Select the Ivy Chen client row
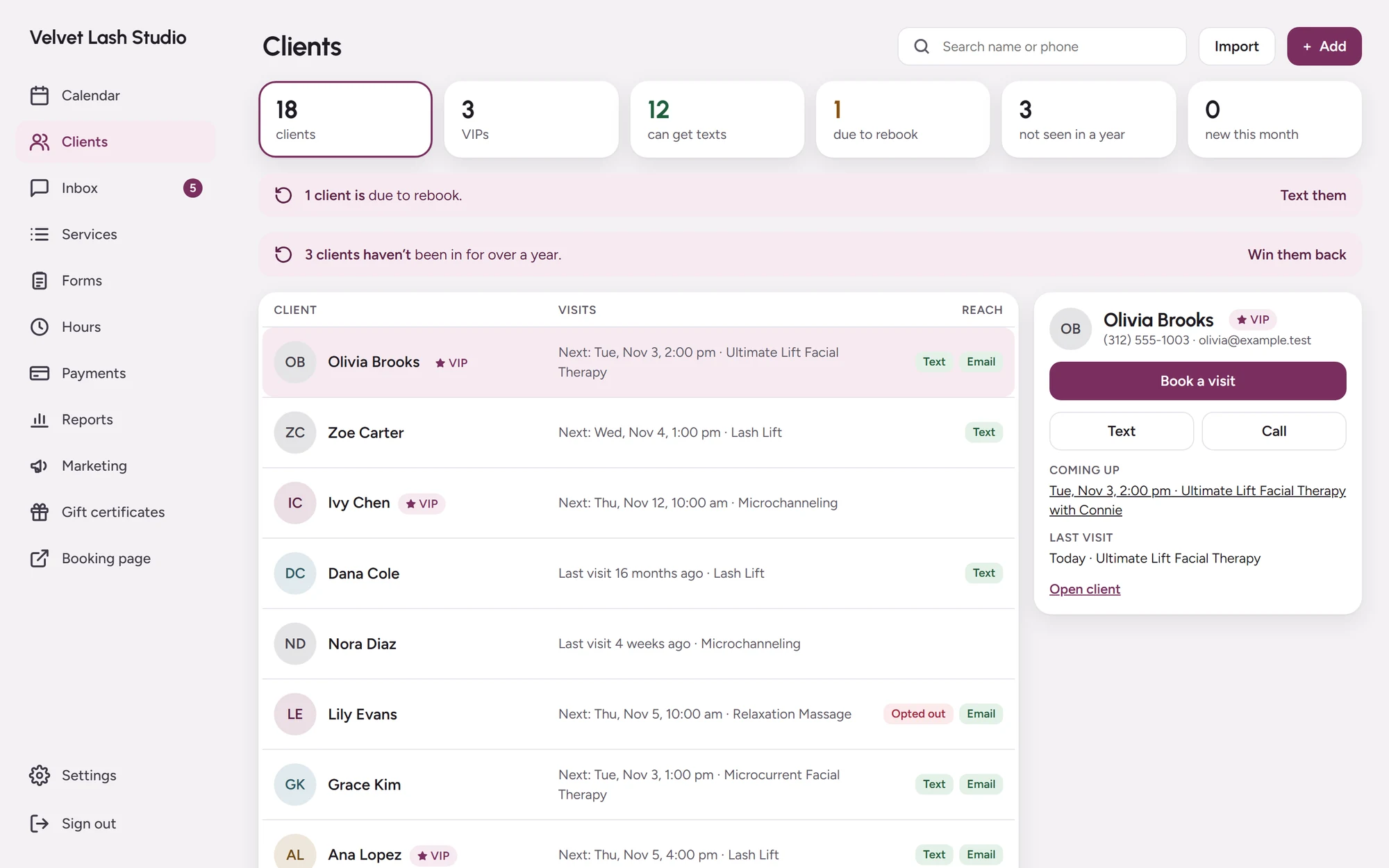Screen dimensions: 1389x868 pyautogui.click(x=638, y=503)
